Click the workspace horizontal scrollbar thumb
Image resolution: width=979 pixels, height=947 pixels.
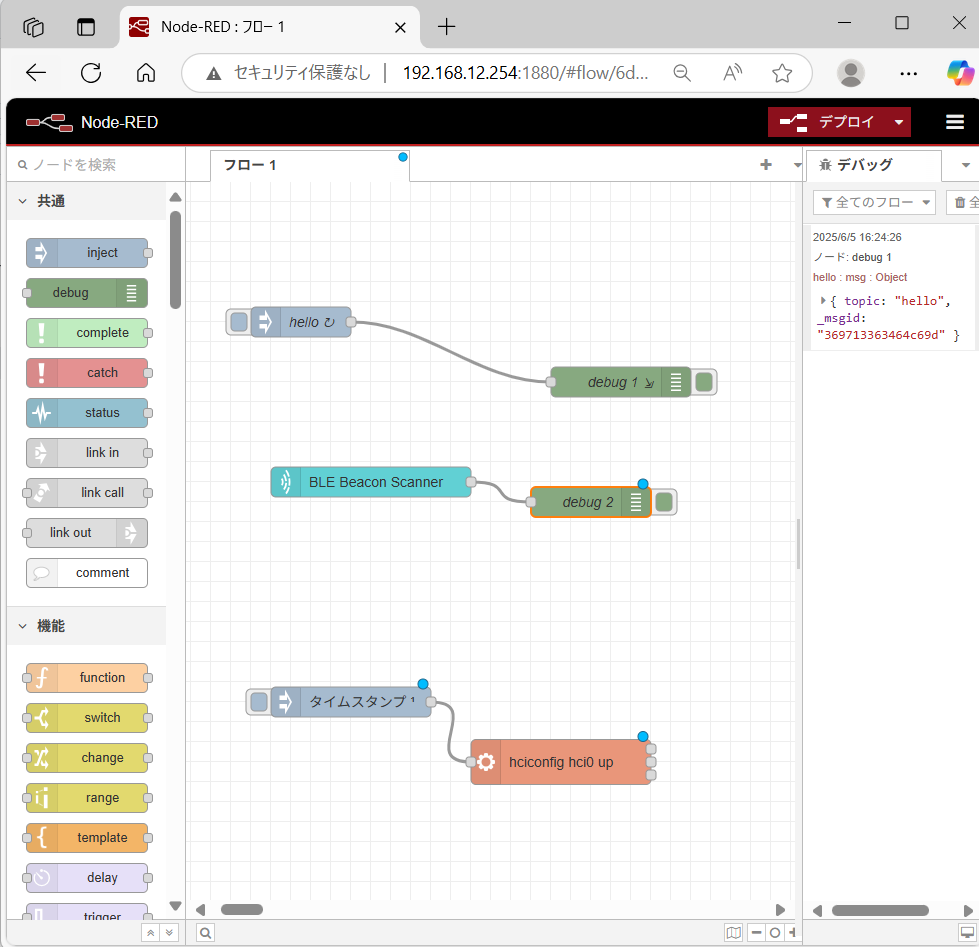242,910
